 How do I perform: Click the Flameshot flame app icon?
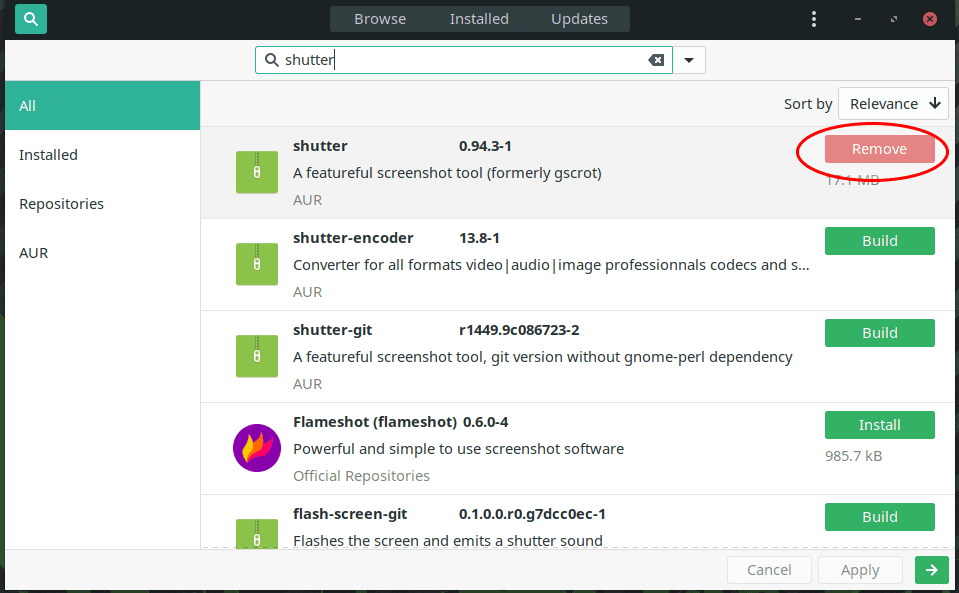coord(257,448)
